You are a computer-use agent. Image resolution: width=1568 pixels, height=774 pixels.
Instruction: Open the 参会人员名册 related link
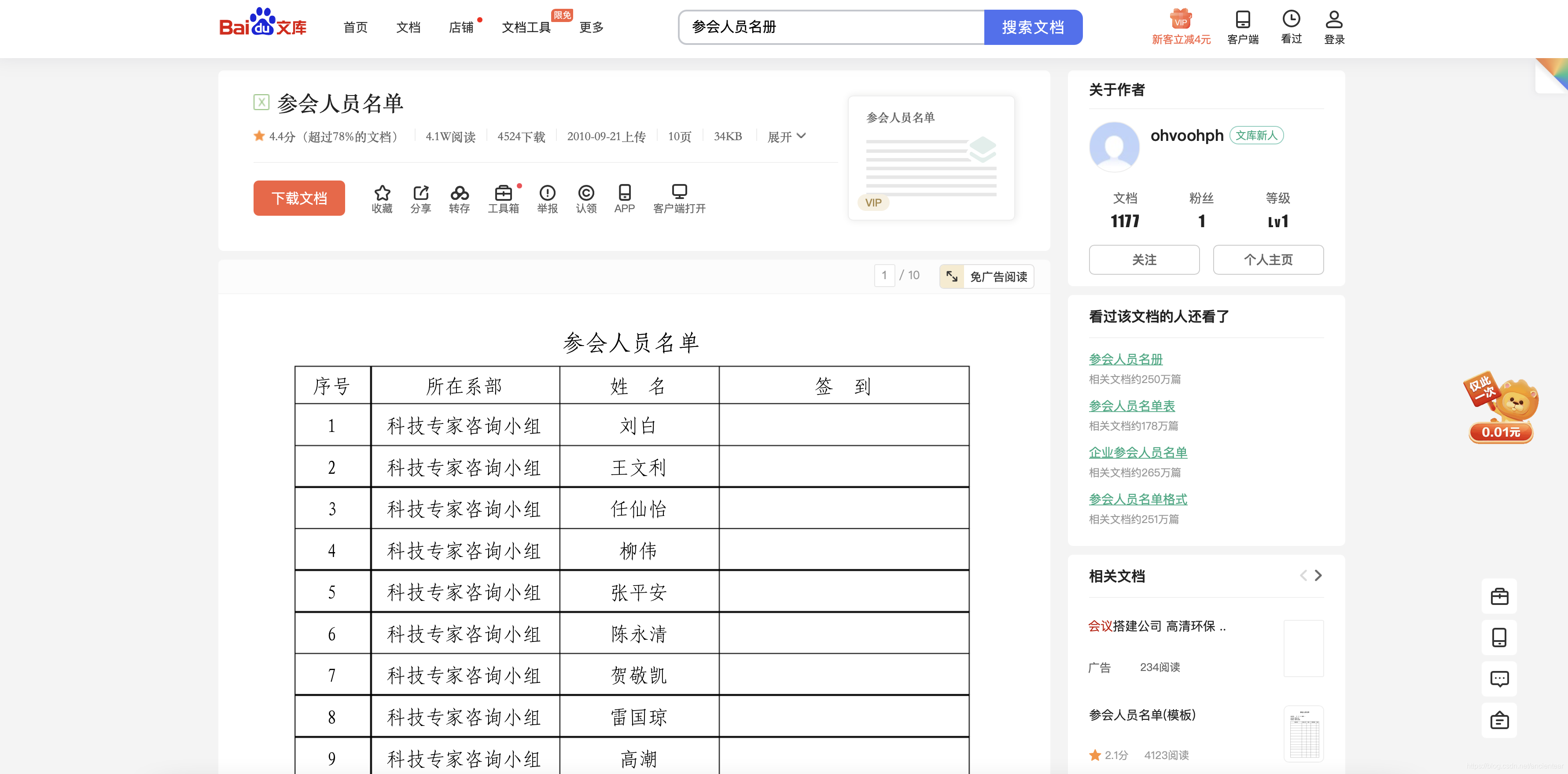[1126, 359]
